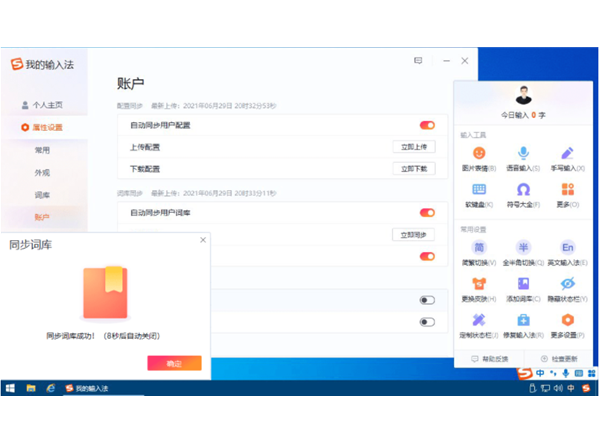
Task: Click the user avatar in the popup panel
Action: 523,95
